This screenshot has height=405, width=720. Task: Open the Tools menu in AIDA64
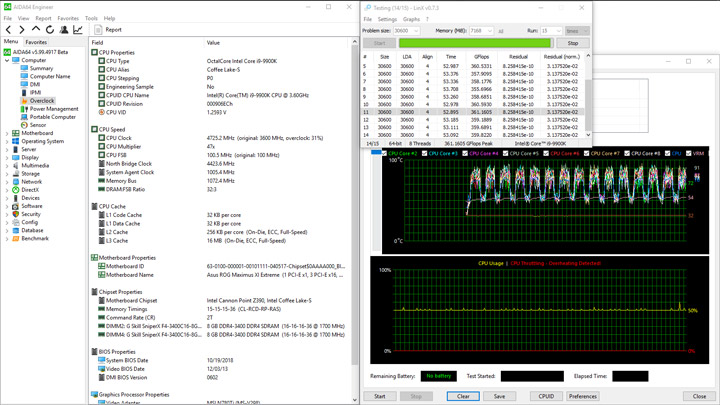pyautogui.click(x=91, y=18)
